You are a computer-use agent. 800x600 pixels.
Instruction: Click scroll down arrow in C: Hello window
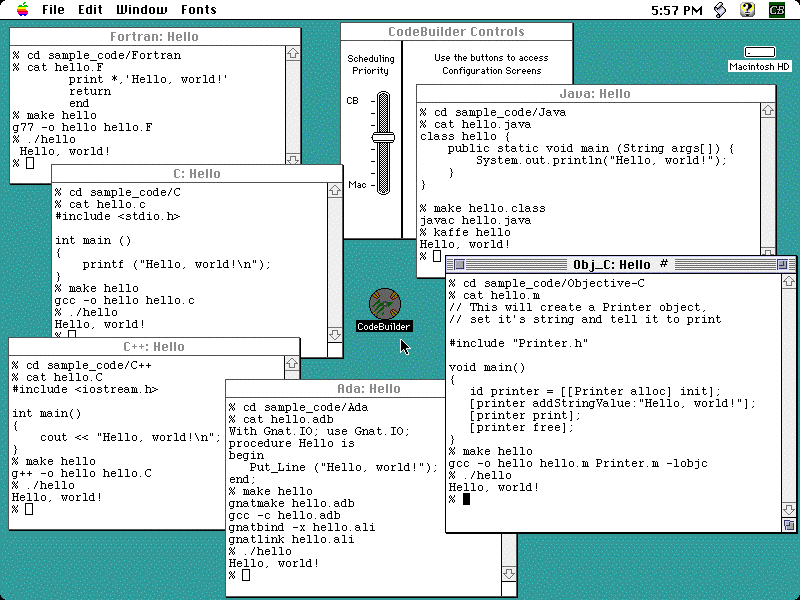pyautogui.click(x=335, y=334)
